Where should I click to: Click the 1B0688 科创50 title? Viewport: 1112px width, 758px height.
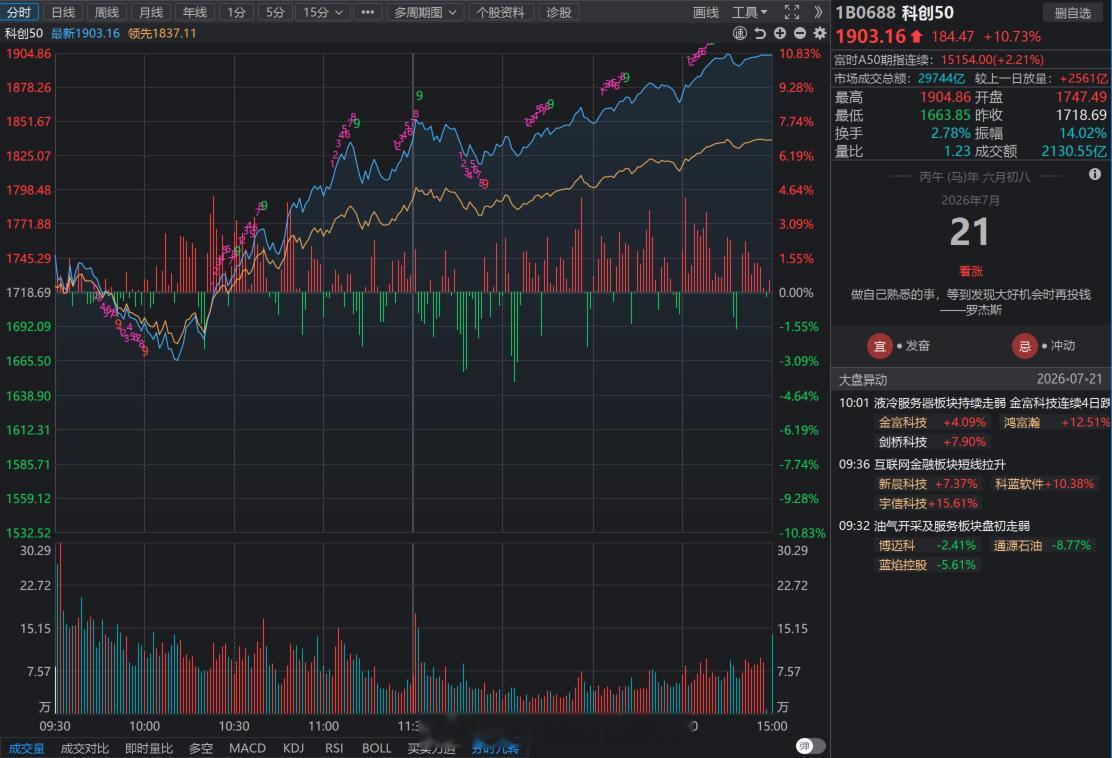point(894,13)
